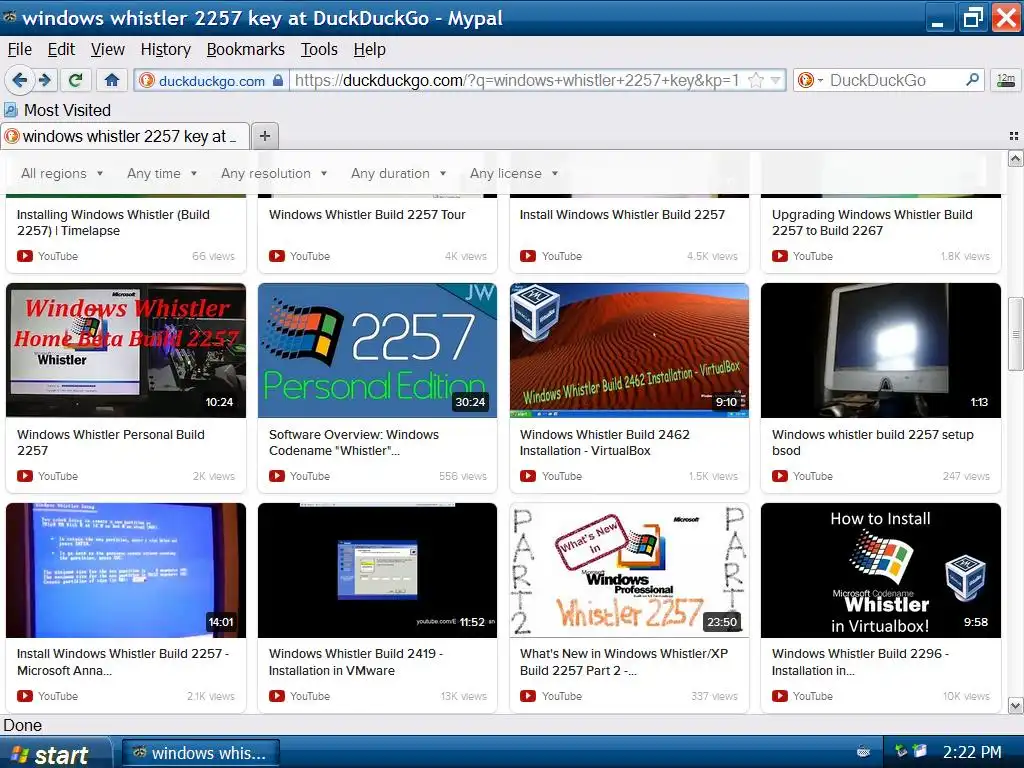The image size is (1024, 768).
Task: Open the Most Visited bookmarks folder
Action: click(57, 110)
